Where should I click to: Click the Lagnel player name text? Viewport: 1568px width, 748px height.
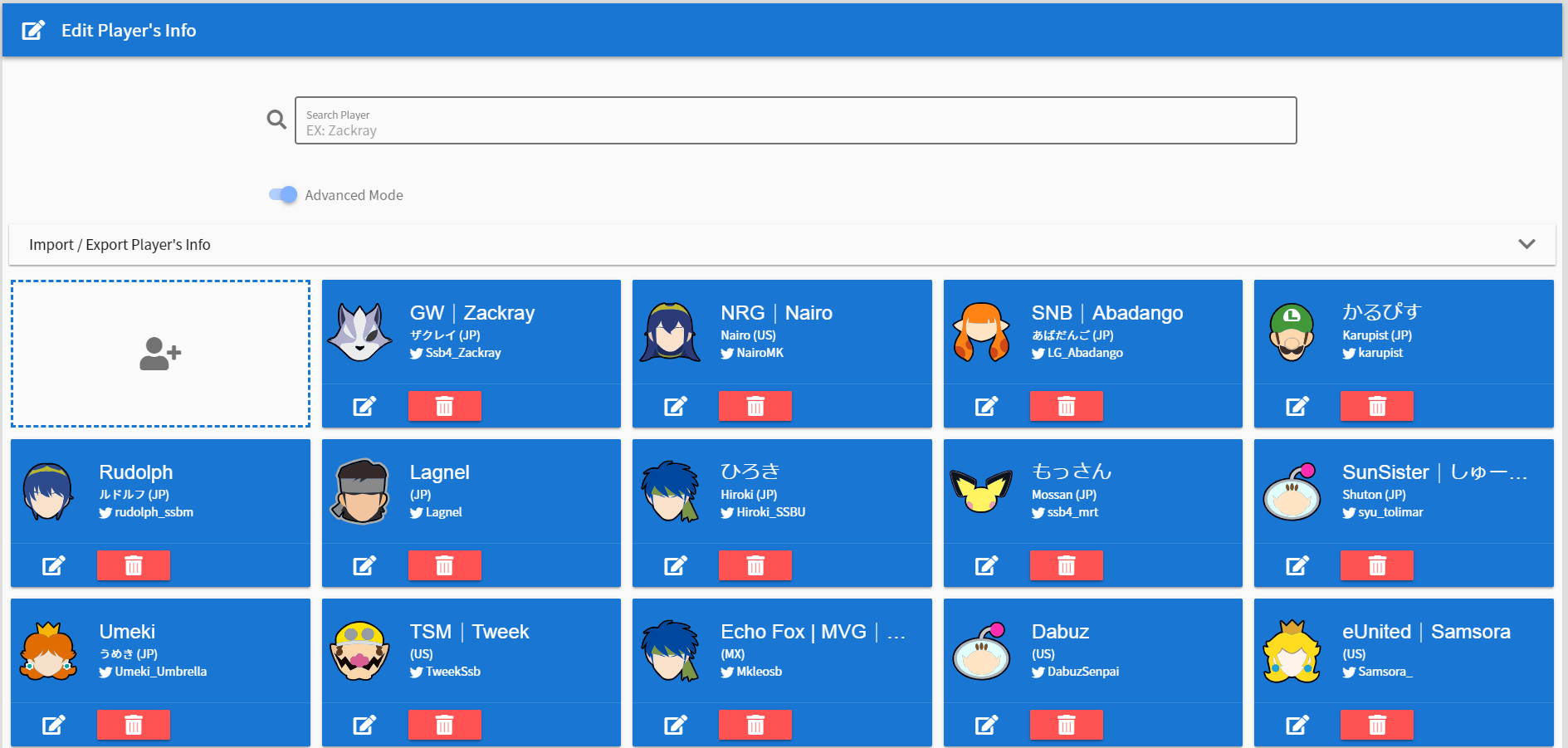(440, 472)
